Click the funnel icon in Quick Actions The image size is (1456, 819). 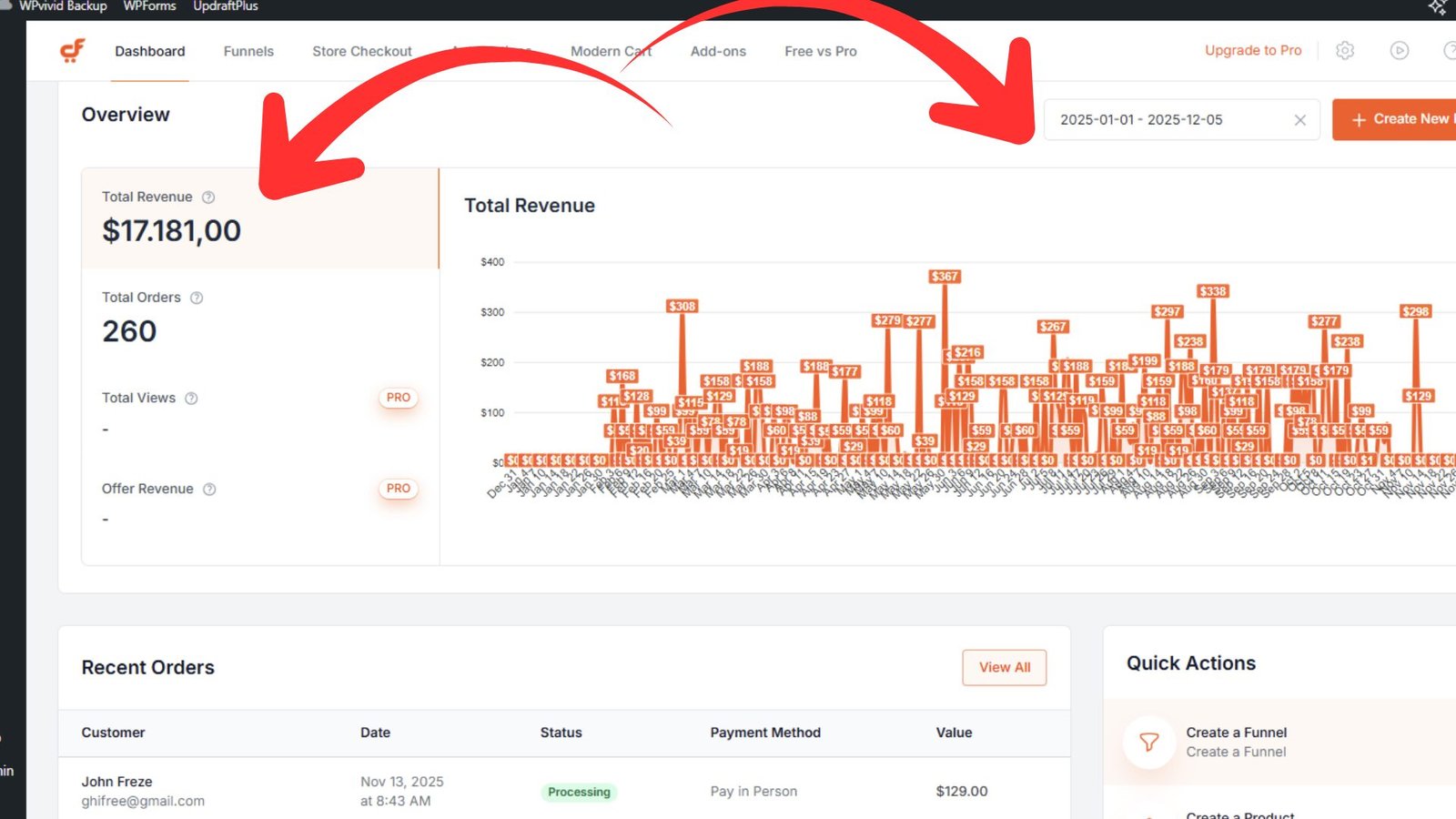[1149, 743]
